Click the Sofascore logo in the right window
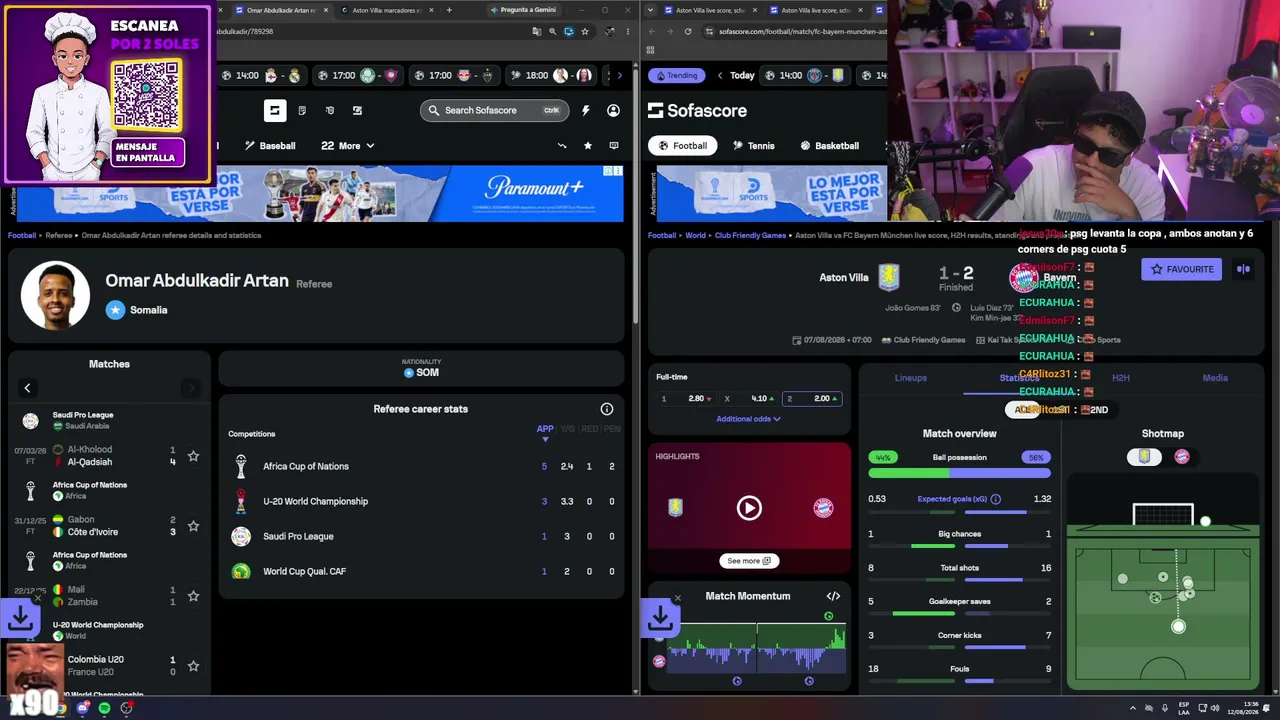The width and height of the screenshot is (1280, 720). 697,110
